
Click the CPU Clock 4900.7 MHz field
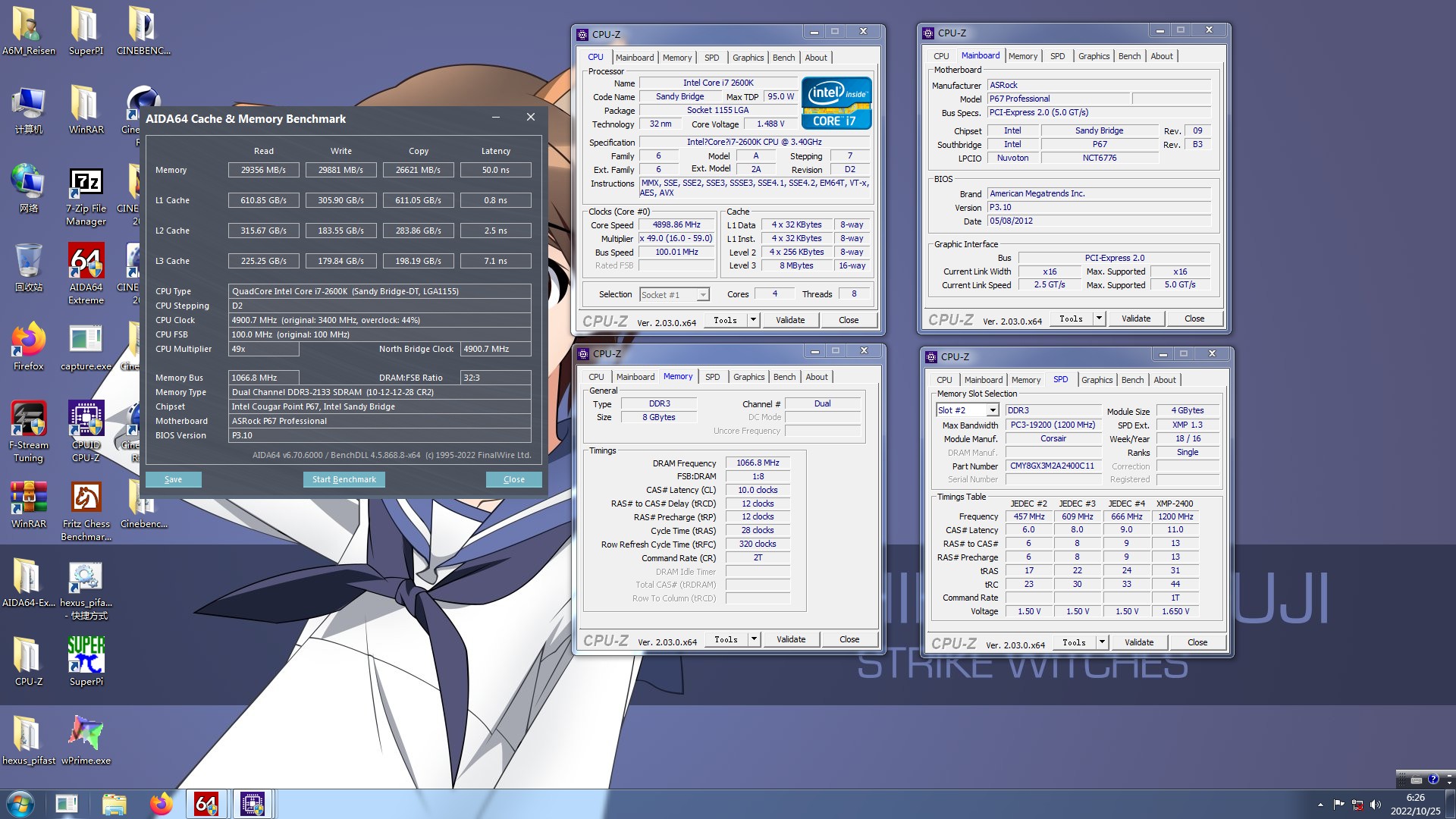[x=380, y=320]
